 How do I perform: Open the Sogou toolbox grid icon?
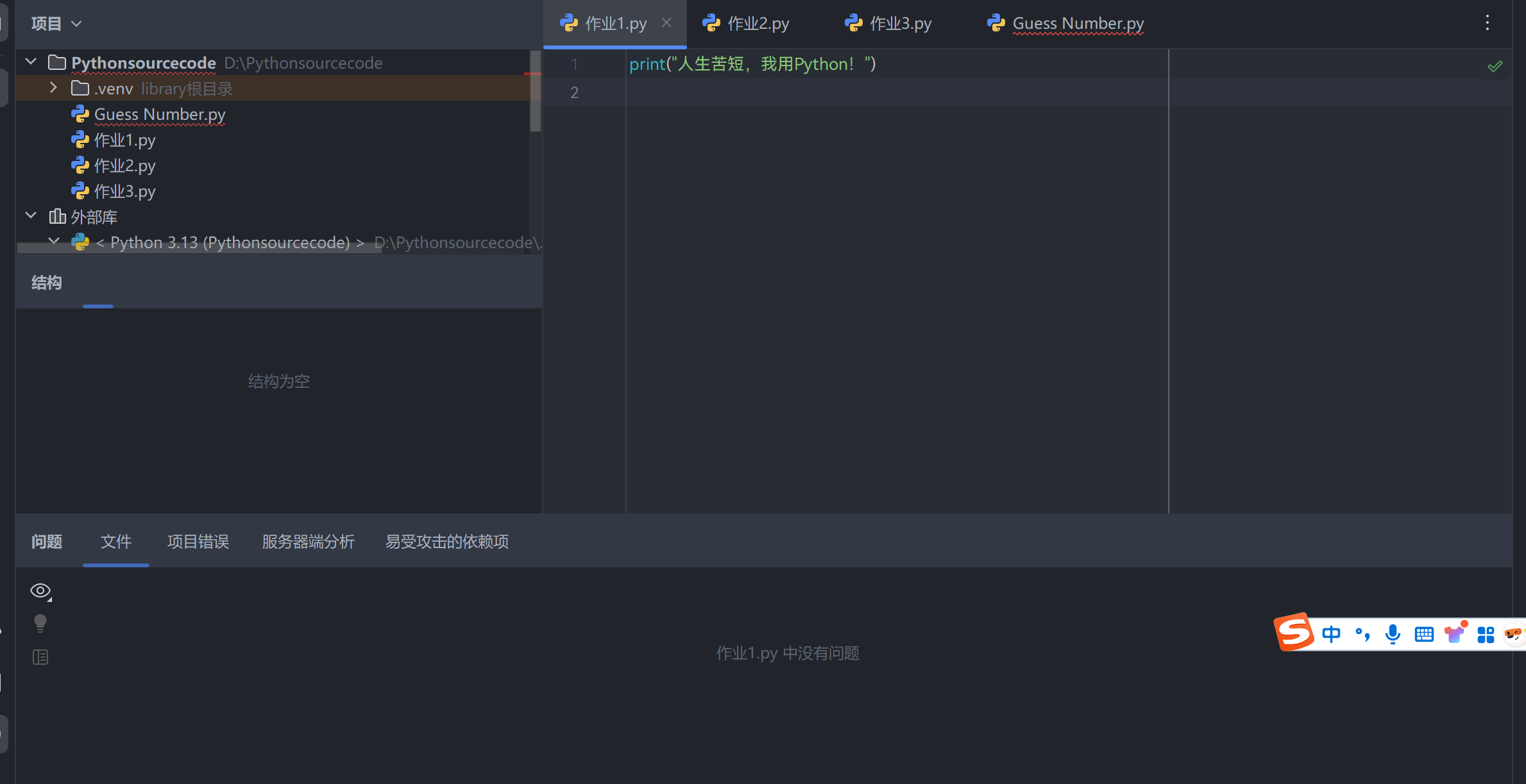coord(1486,635)
